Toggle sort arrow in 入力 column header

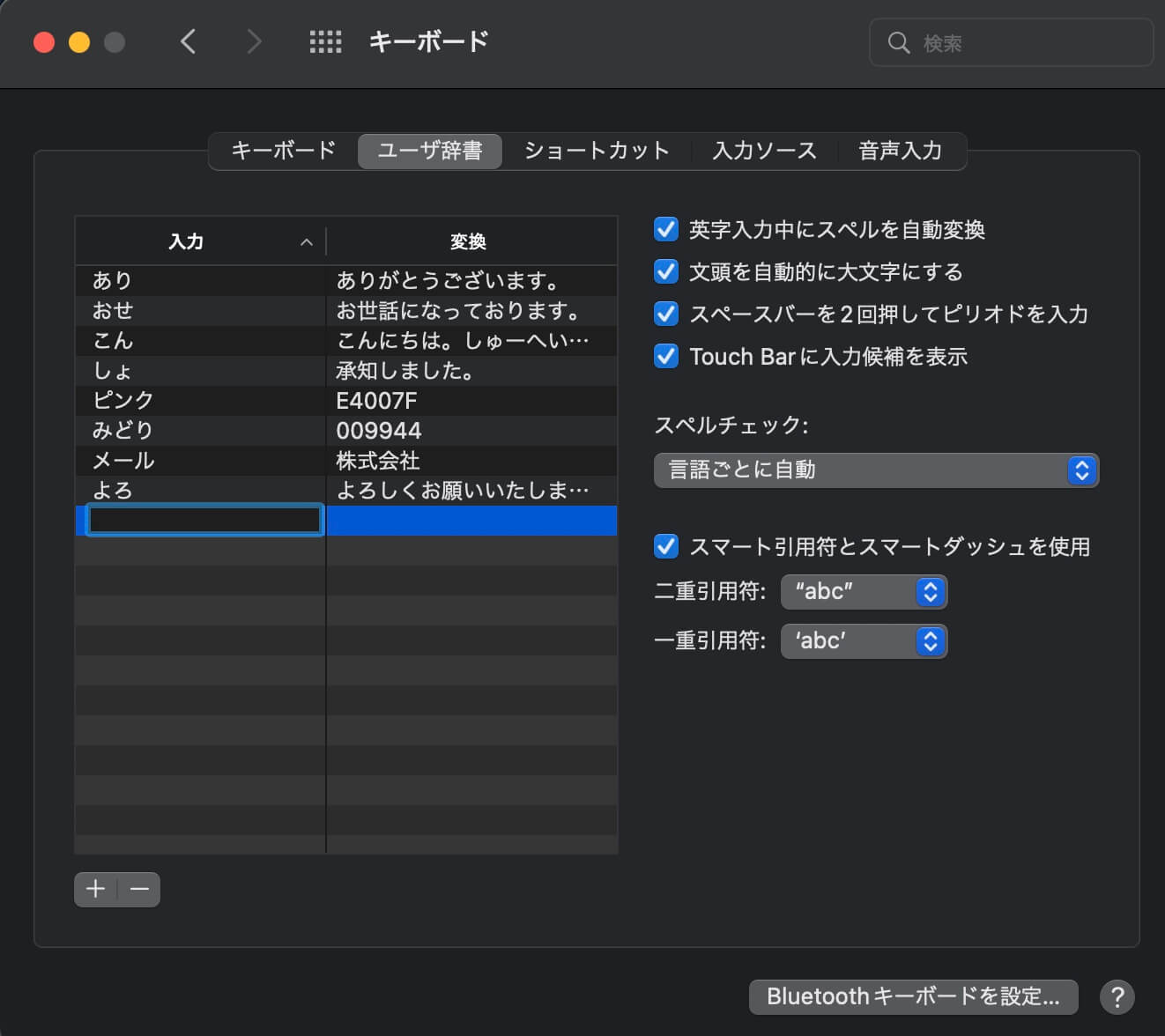(306, 242)
